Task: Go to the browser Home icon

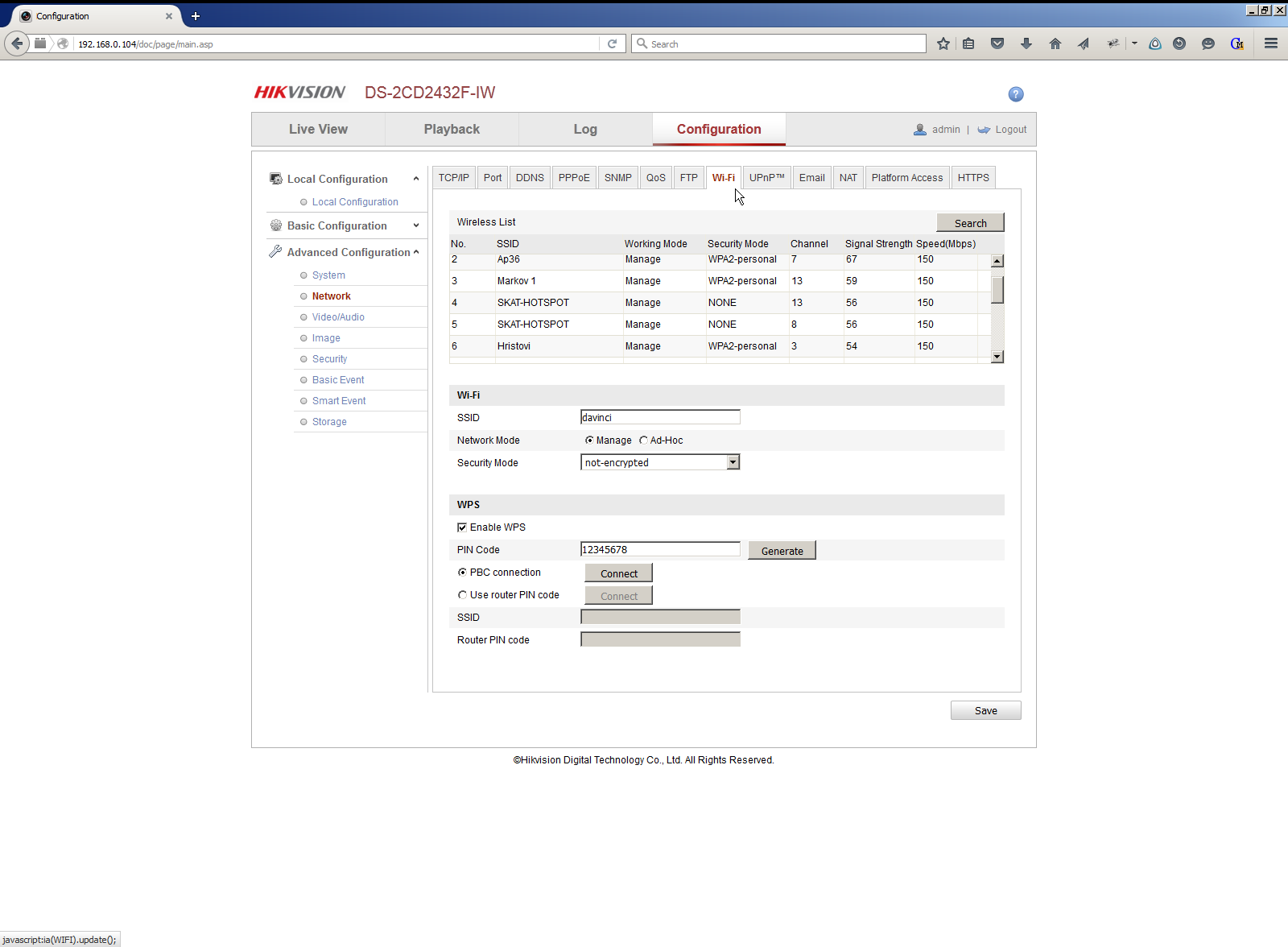Action: (1055, 43)
